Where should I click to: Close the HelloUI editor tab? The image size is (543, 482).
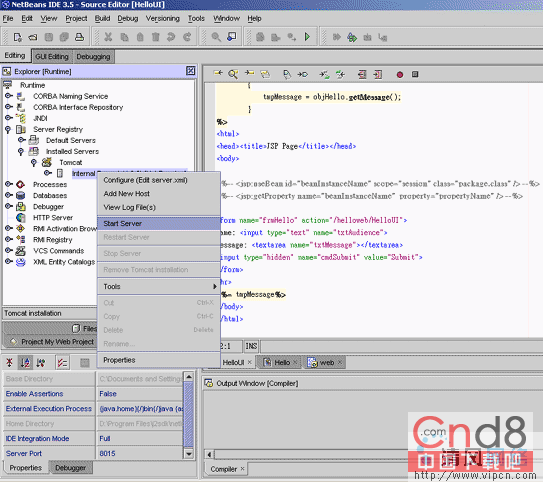(x=249, y=362)
